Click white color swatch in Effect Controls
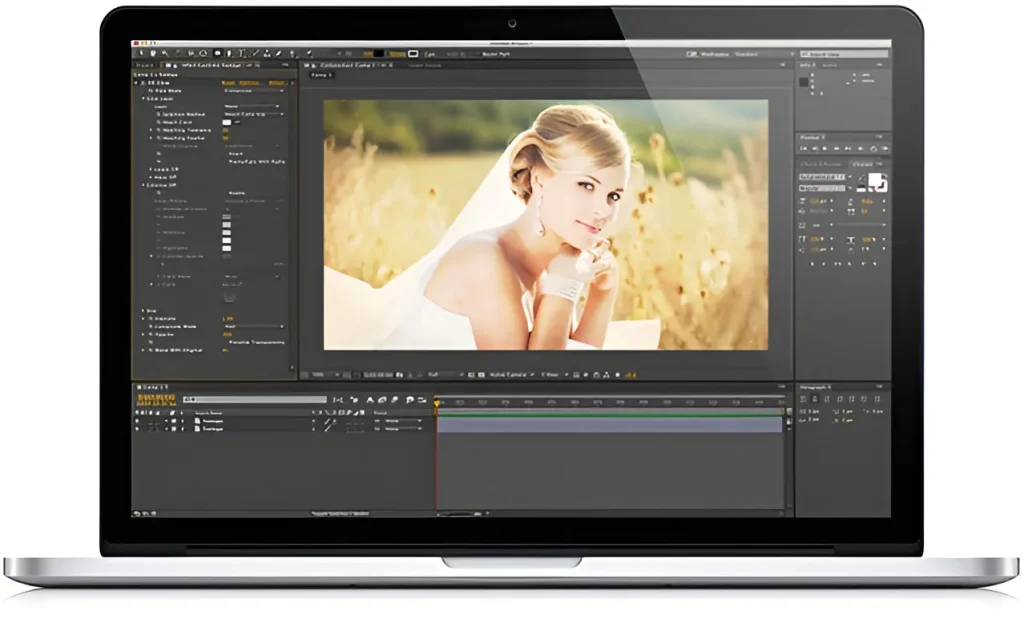The width and height of the screenshot is (1024, 627). coord(227,122)
